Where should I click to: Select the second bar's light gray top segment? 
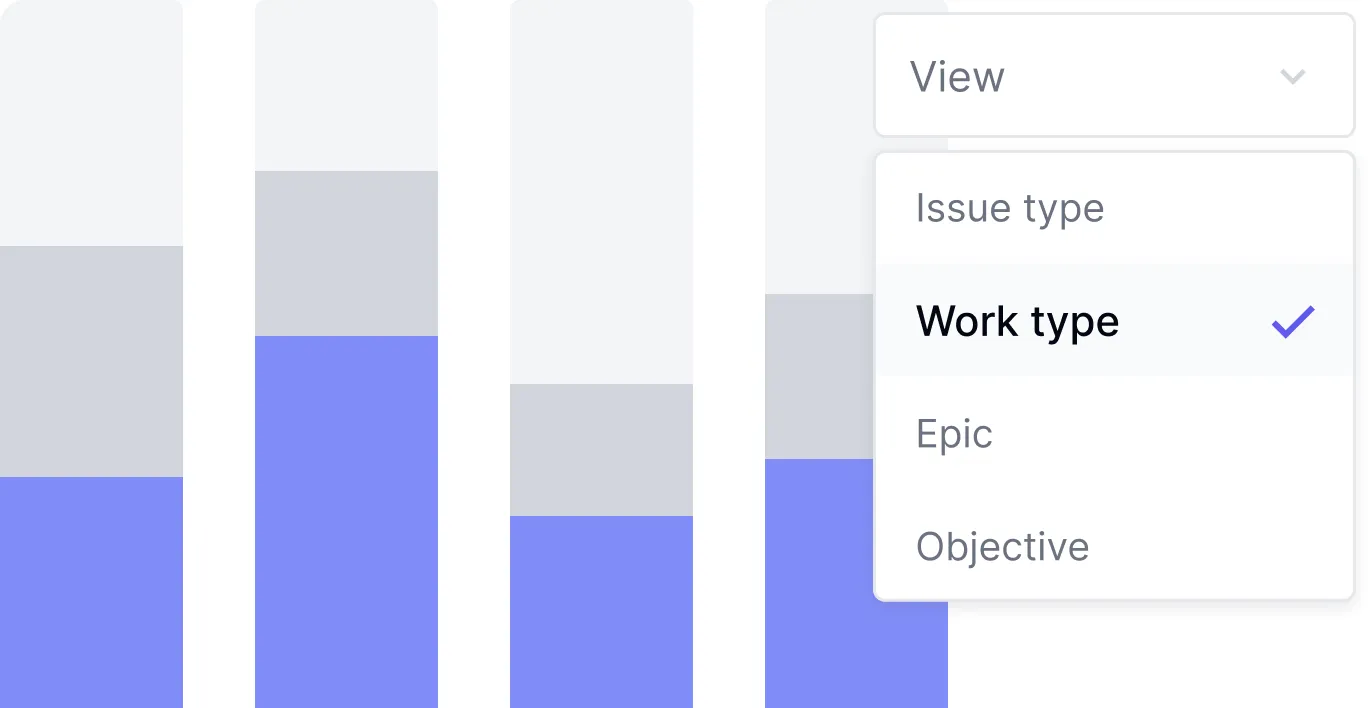pyautogui.click(x=346, y=86)
